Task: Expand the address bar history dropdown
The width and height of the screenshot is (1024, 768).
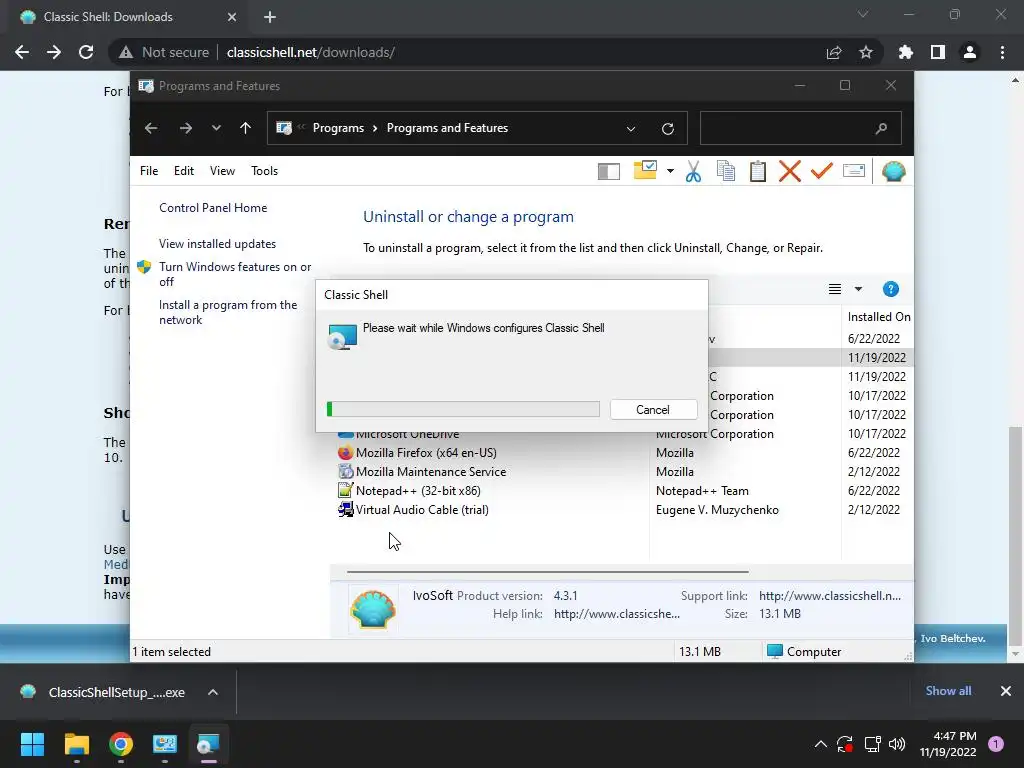Action: click(x=631, y=129)
